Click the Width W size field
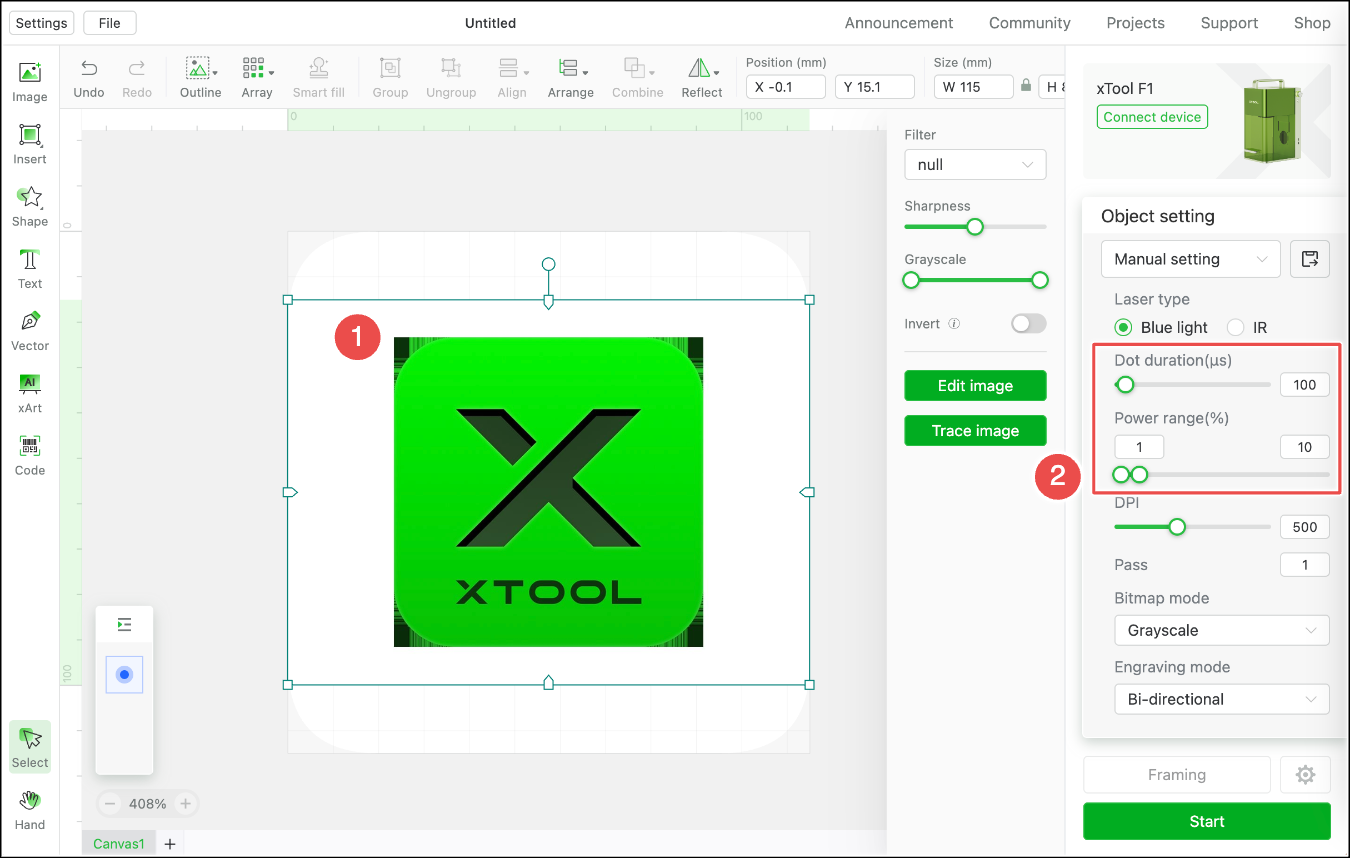The image size is (1350, 858). tap(974, 87)
